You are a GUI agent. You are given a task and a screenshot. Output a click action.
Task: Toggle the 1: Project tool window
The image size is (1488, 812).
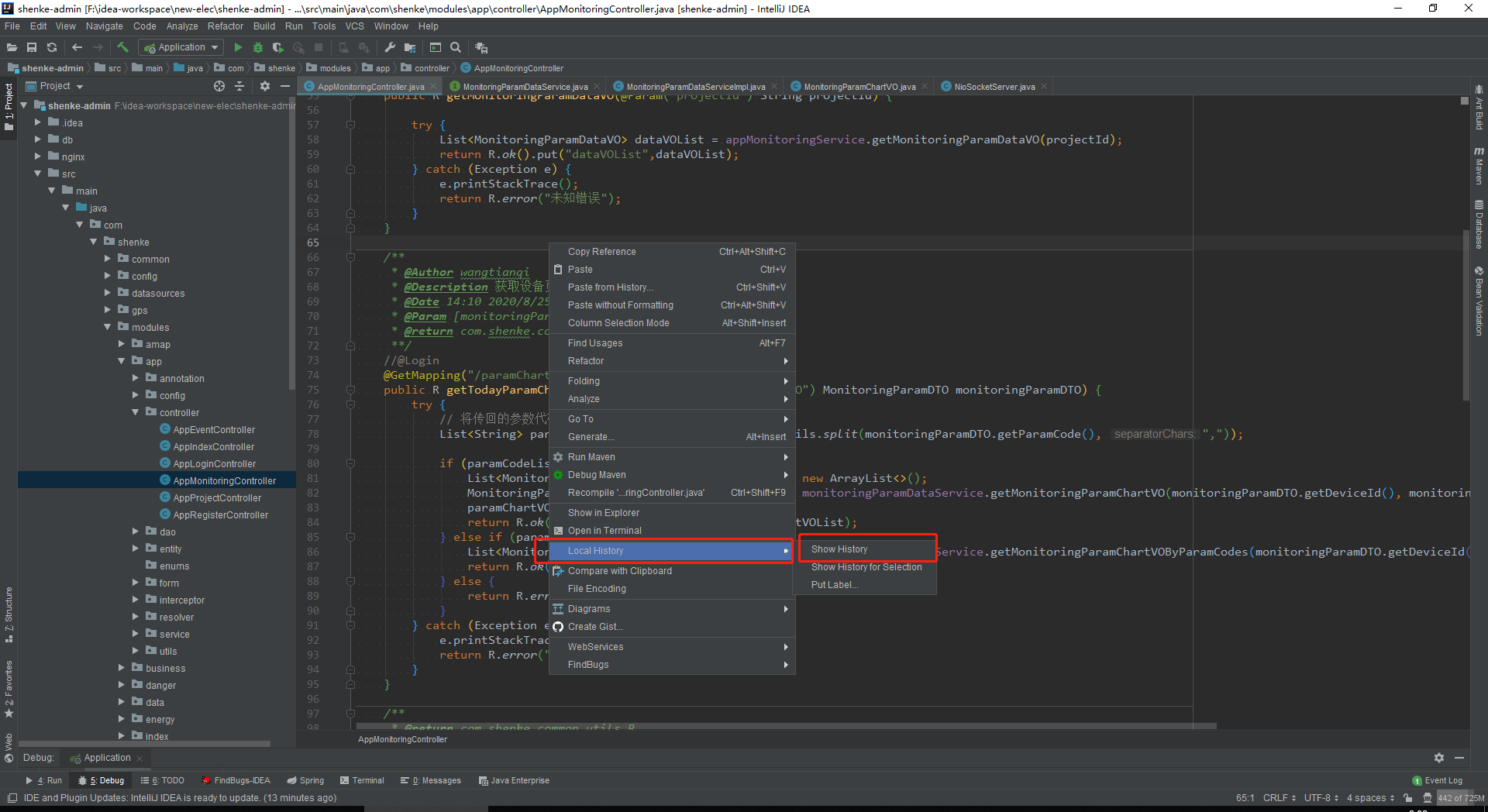pos(9,108)
